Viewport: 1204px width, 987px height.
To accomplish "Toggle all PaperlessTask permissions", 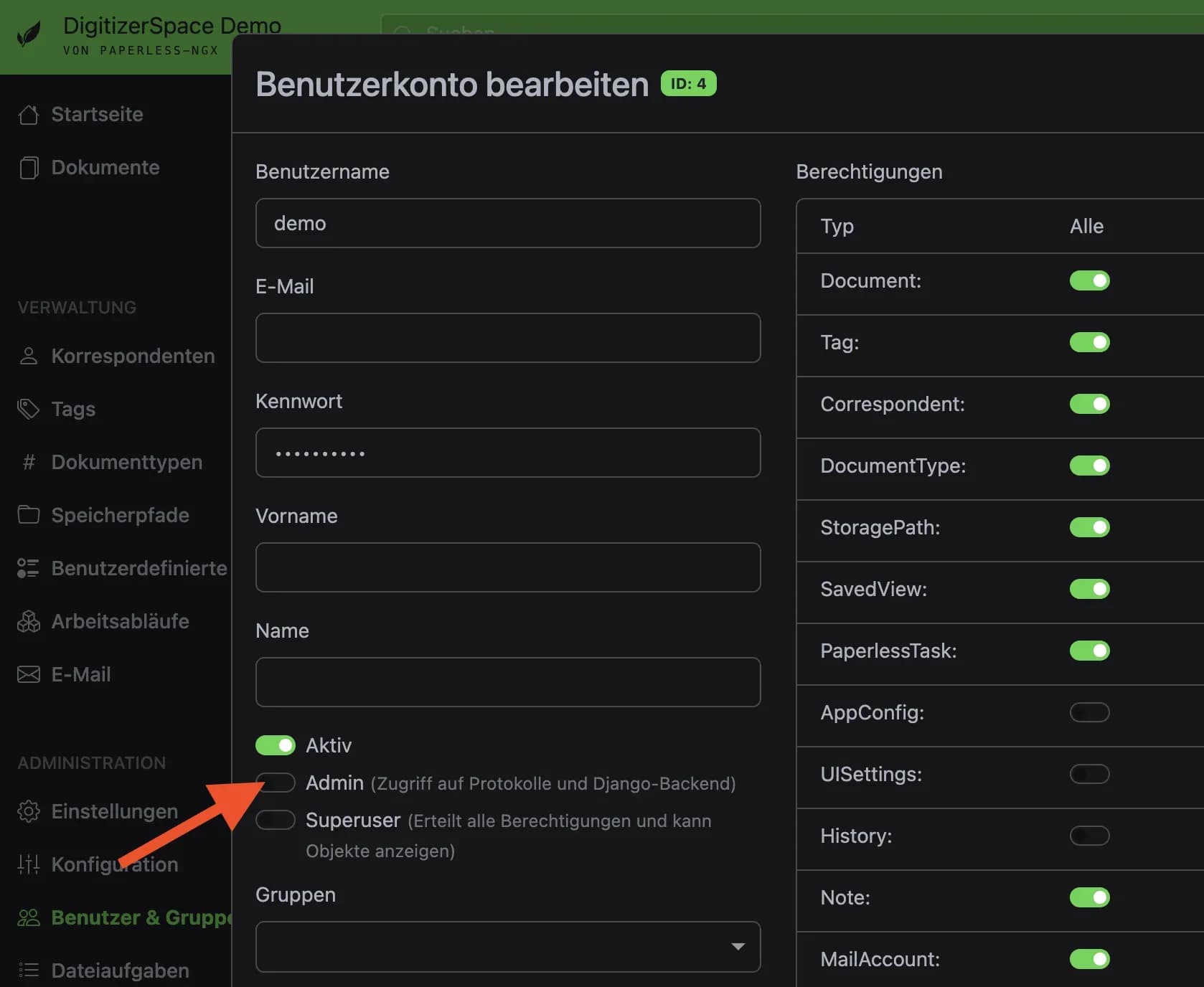I will point(1089,651).
